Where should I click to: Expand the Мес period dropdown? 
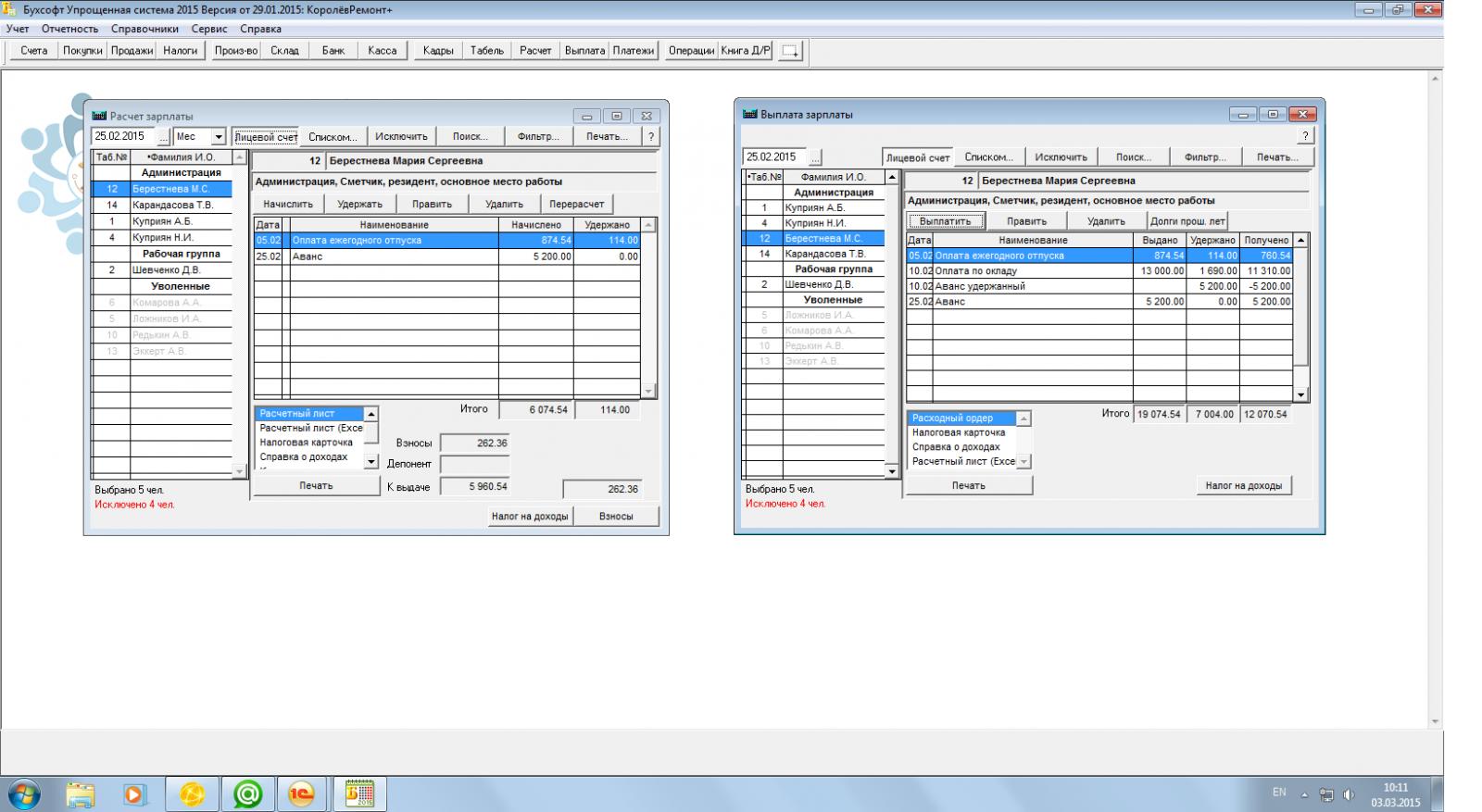(219, 137)
